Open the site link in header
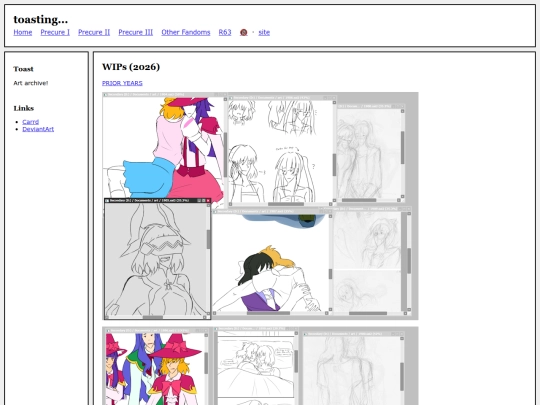The width and height of the screenshot is (540, 405). 264,32
